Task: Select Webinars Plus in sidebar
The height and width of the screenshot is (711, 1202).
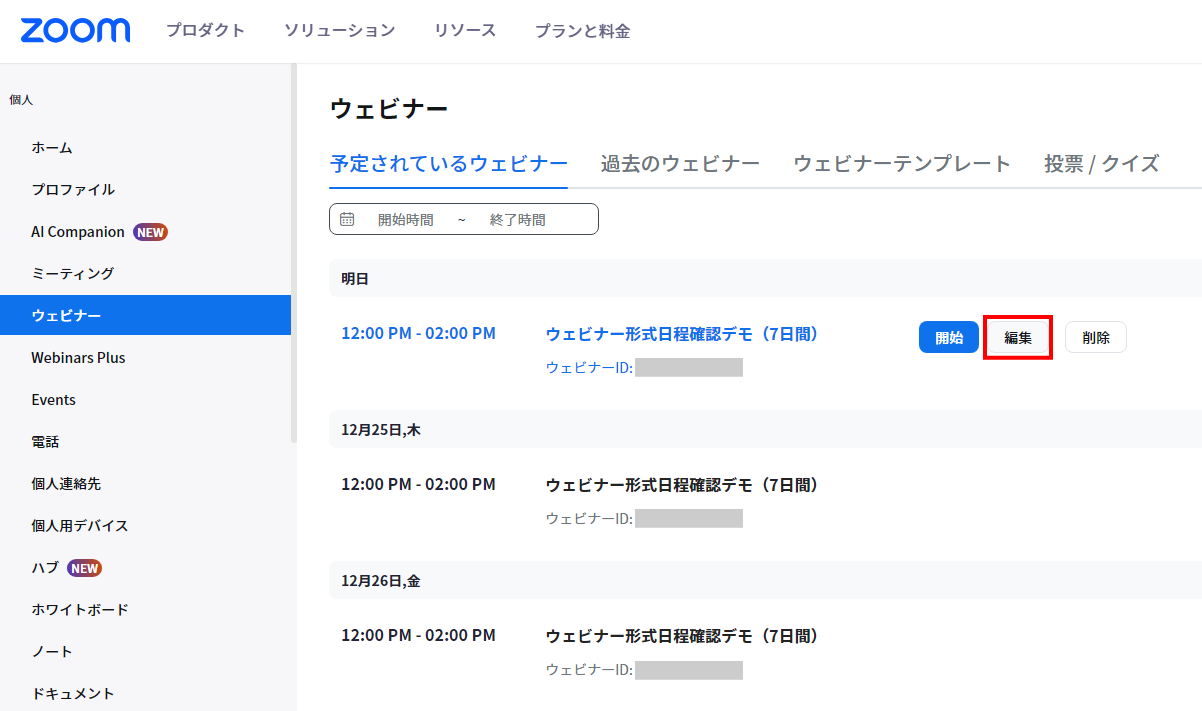Action: (78, 358)
